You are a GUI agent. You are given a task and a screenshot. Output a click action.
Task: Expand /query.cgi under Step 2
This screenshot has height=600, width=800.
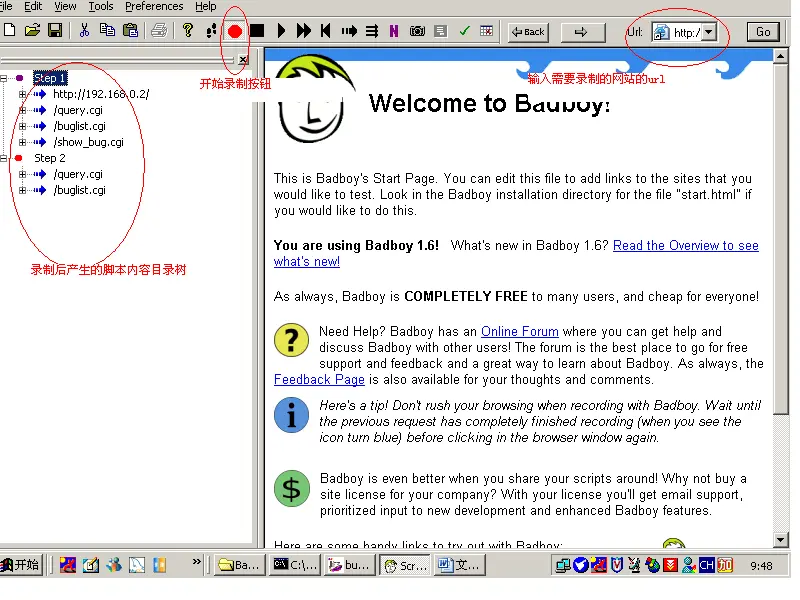click(22, 174)
